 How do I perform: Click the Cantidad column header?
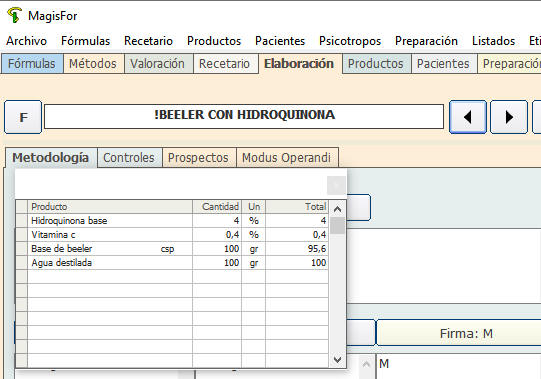coord(217,206)
